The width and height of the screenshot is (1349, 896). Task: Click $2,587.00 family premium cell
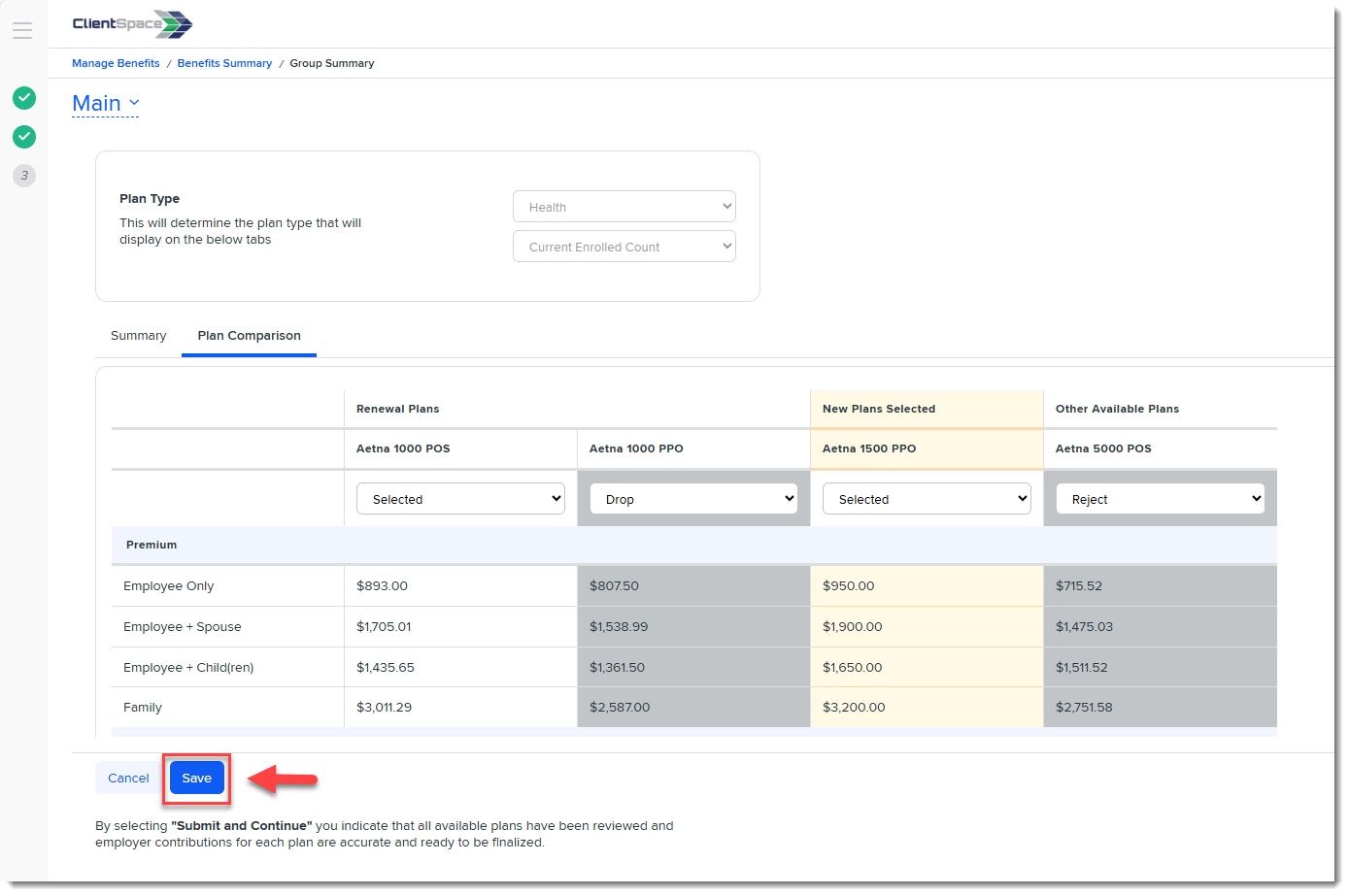(x=694, y=708)
